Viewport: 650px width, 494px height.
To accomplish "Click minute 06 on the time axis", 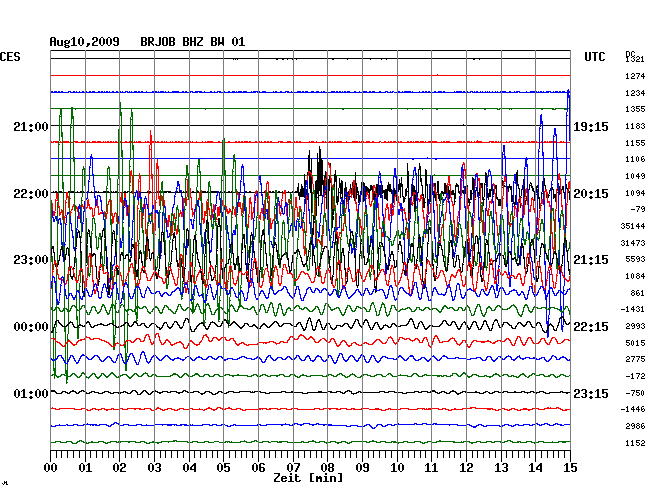I will (258, 468).
